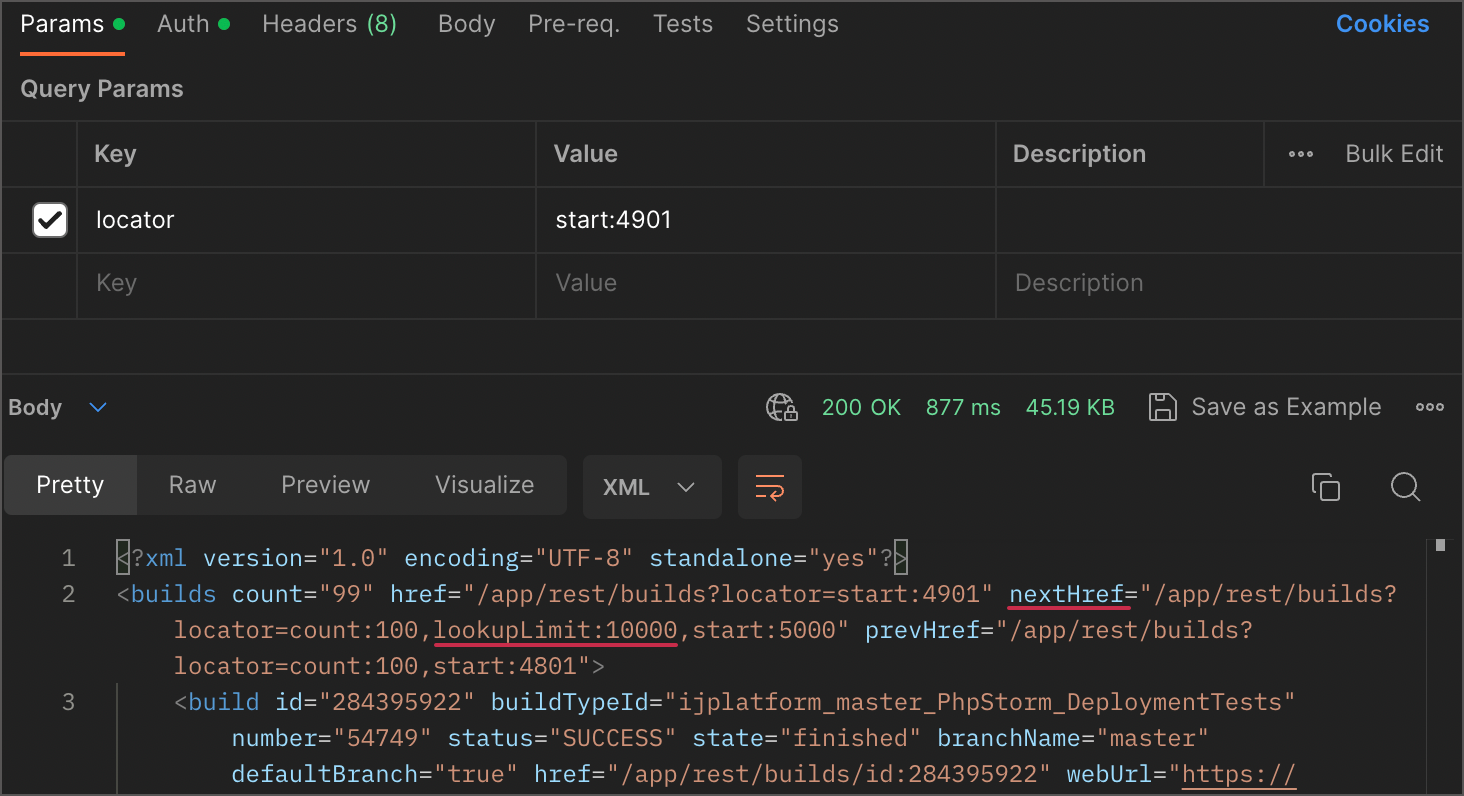Expand the response language selector arrow

pyautogui.click(x=686, y=487)
